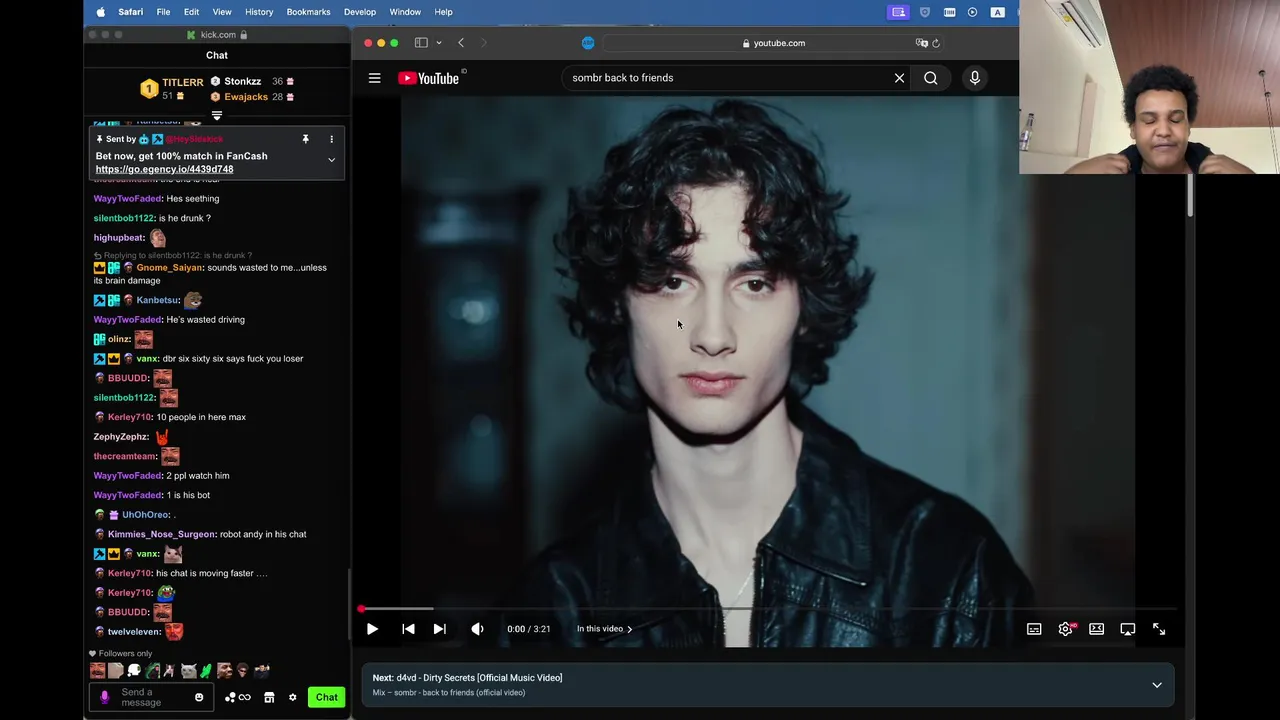Screen dimensions: 1280x720
Task: Open the Edit menu
Action: point(191,12)
